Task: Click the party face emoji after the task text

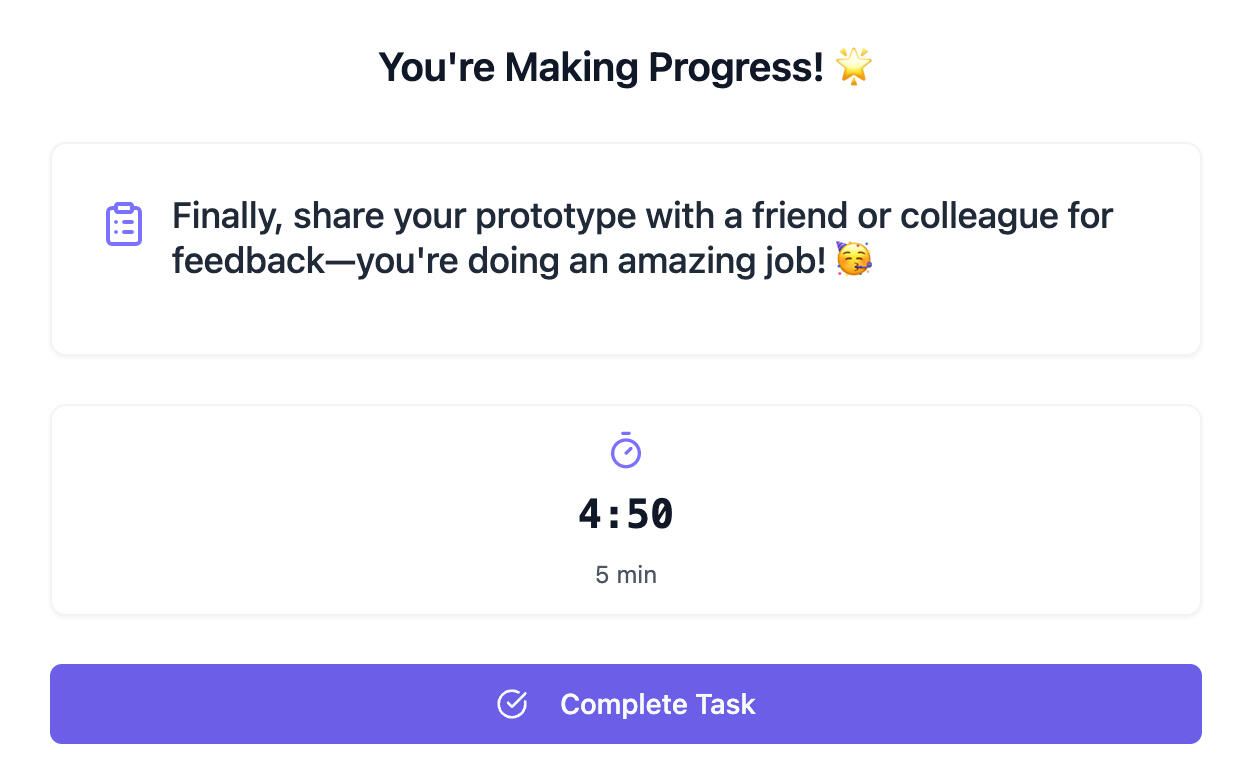Action: 854,261
